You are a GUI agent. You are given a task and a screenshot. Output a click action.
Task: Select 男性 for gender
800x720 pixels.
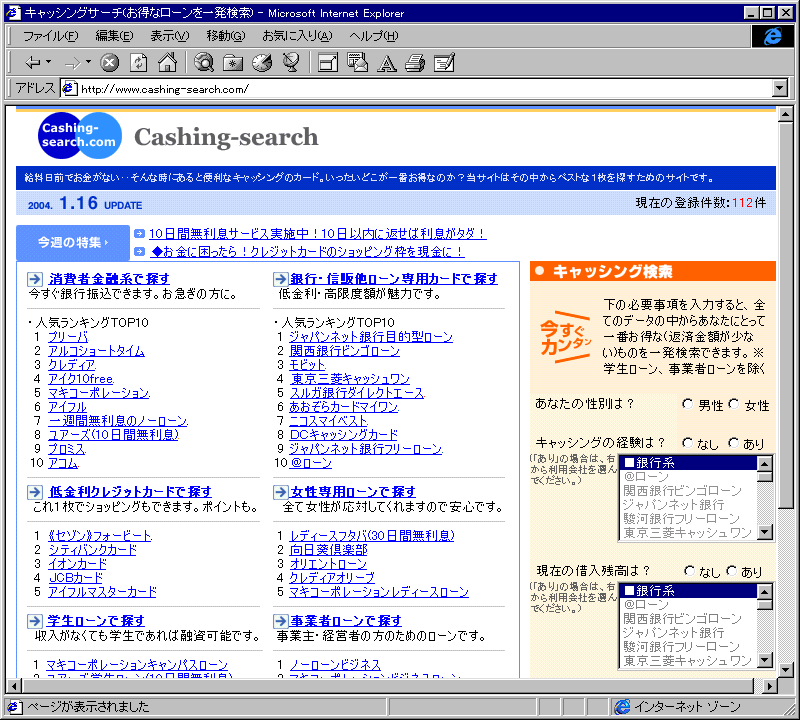pos(688,404)
